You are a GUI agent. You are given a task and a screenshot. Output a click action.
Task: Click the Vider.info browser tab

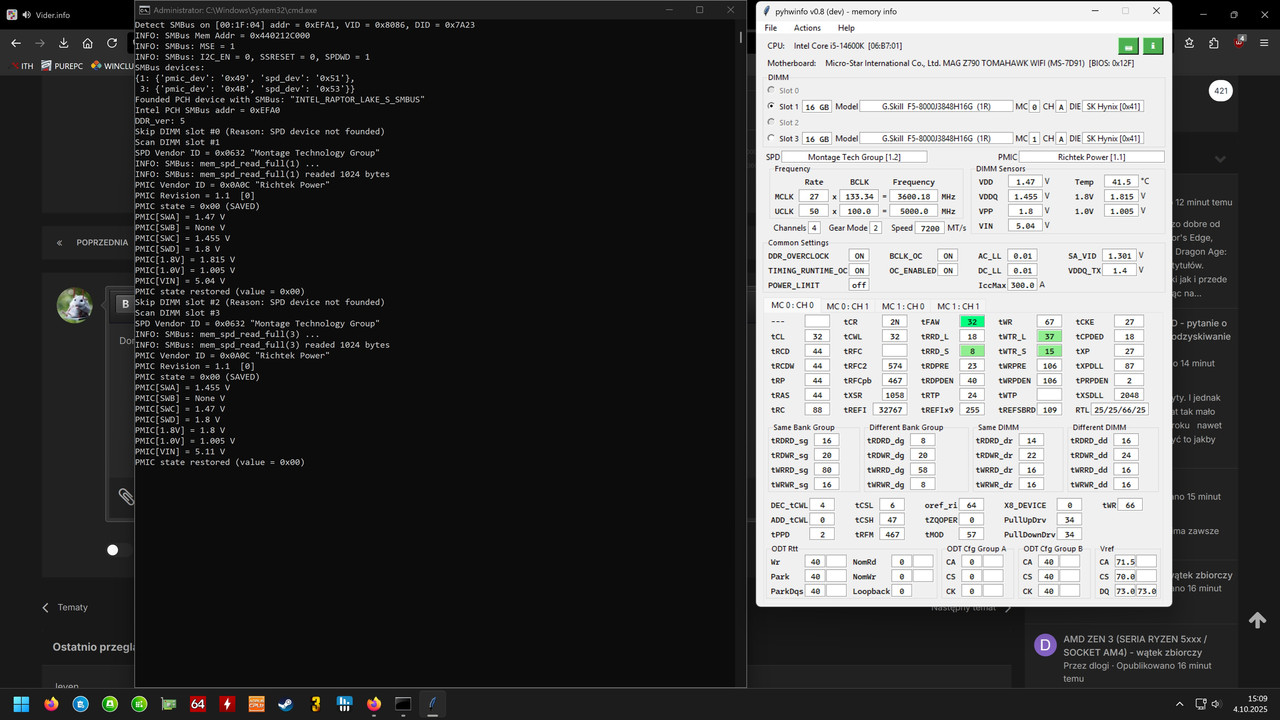[x=70, y=15]
